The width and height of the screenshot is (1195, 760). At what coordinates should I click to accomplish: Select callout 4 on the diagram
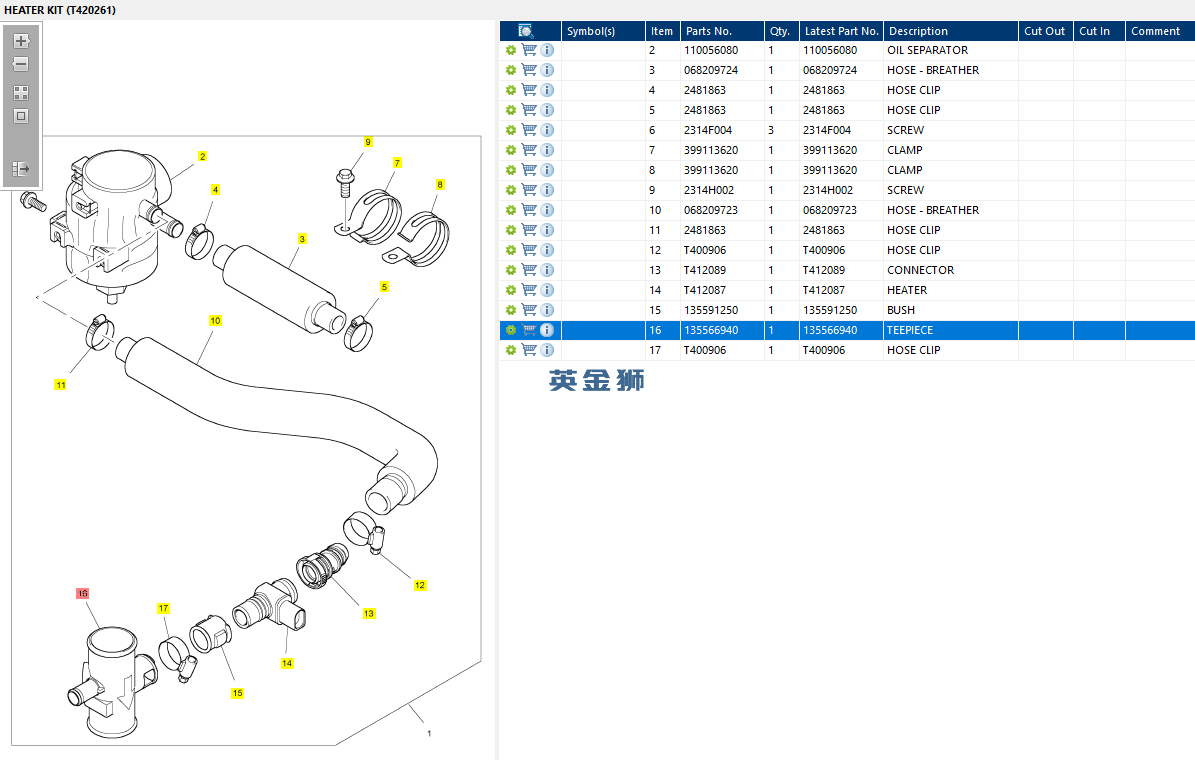point(216,190)
